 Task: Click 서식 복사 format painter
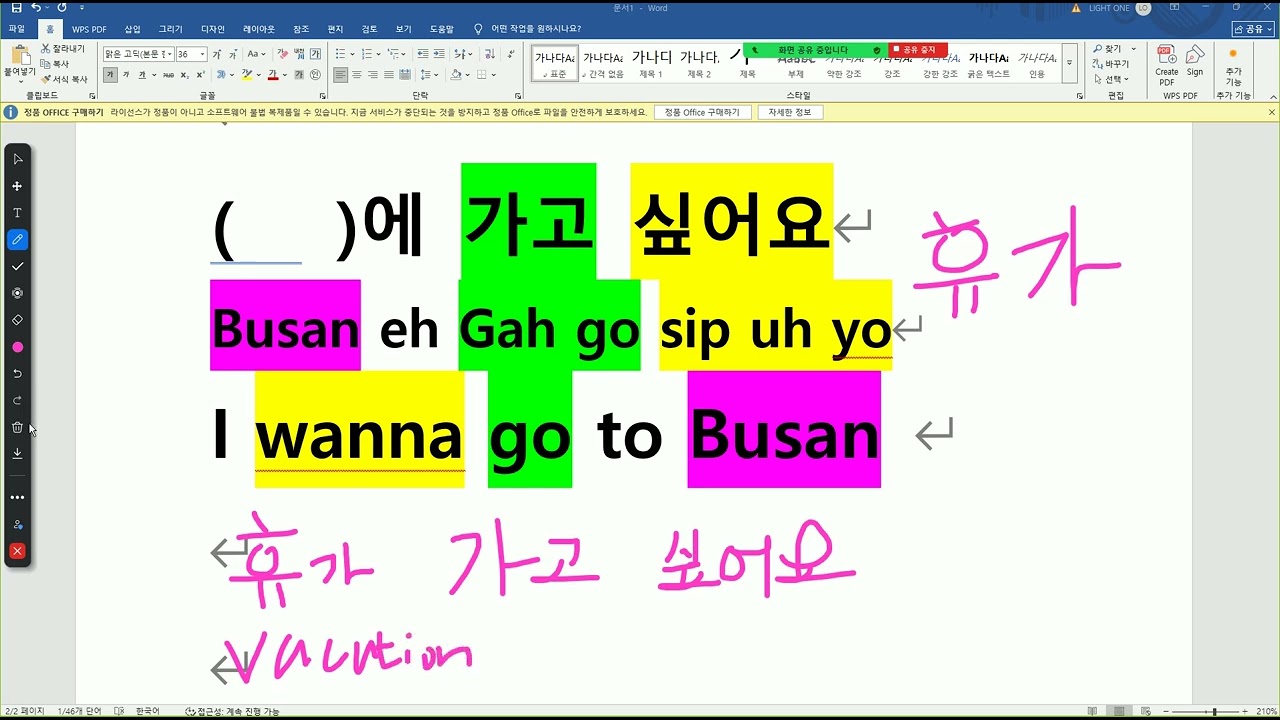(64, 79)
